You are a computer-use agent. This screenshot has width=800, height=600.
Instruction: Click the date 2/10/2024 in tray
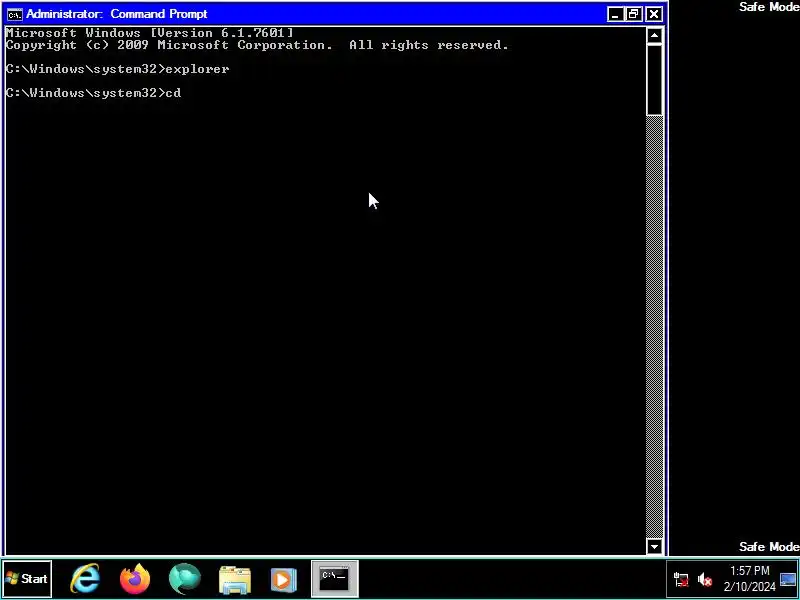(749, 587)
